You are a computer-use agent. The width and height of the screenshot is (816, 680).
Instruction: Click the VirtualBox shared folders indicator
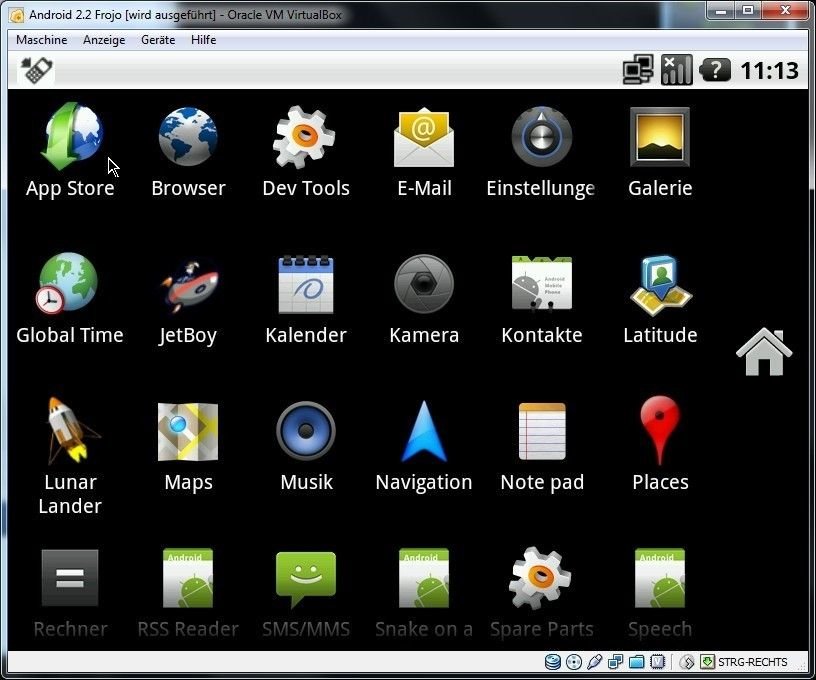(636, 662)
